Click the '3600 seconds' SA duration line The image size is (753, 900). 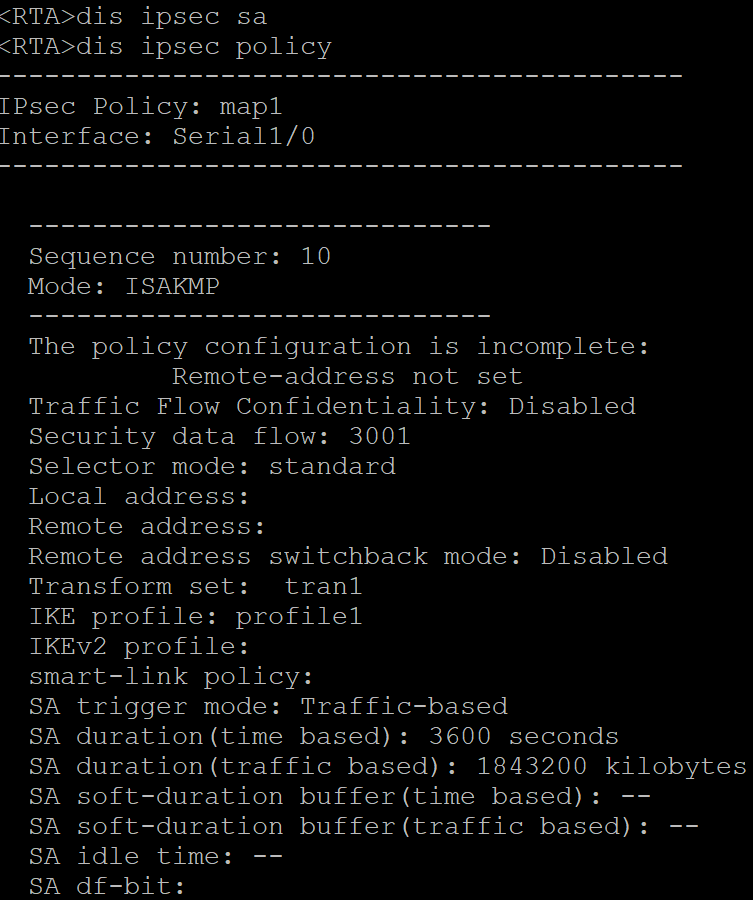click(323, 737)
